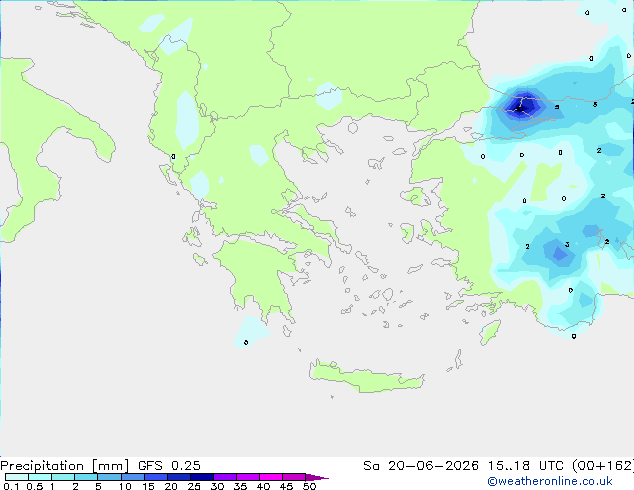Select the 35–40 mm violet legend swatch
Image resolution: width=634 pixels, height=490 pixels.
[248, 477]
